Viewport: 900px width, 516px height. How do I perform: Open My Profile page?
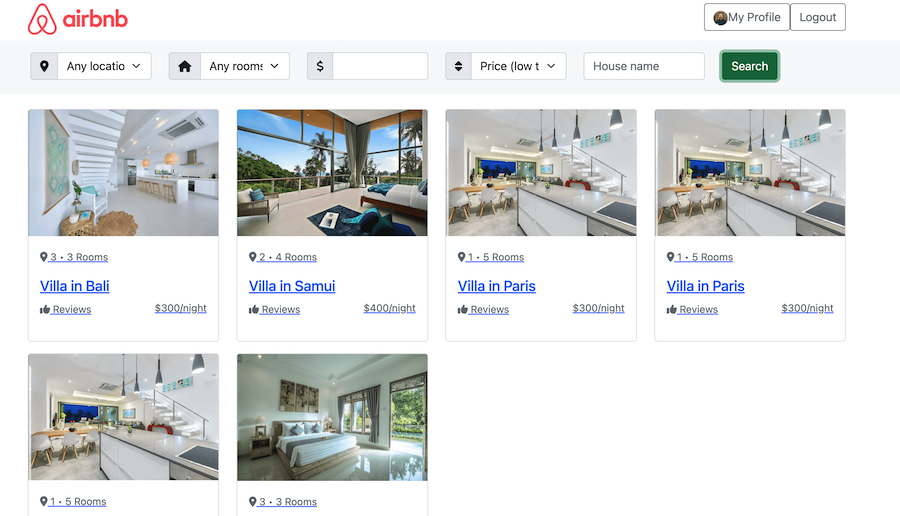747,17
